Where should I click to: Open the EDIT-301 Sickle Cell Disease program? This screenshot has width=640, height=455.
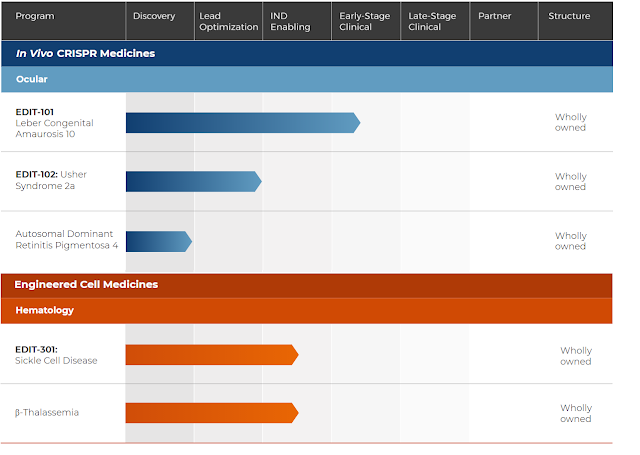56,355
